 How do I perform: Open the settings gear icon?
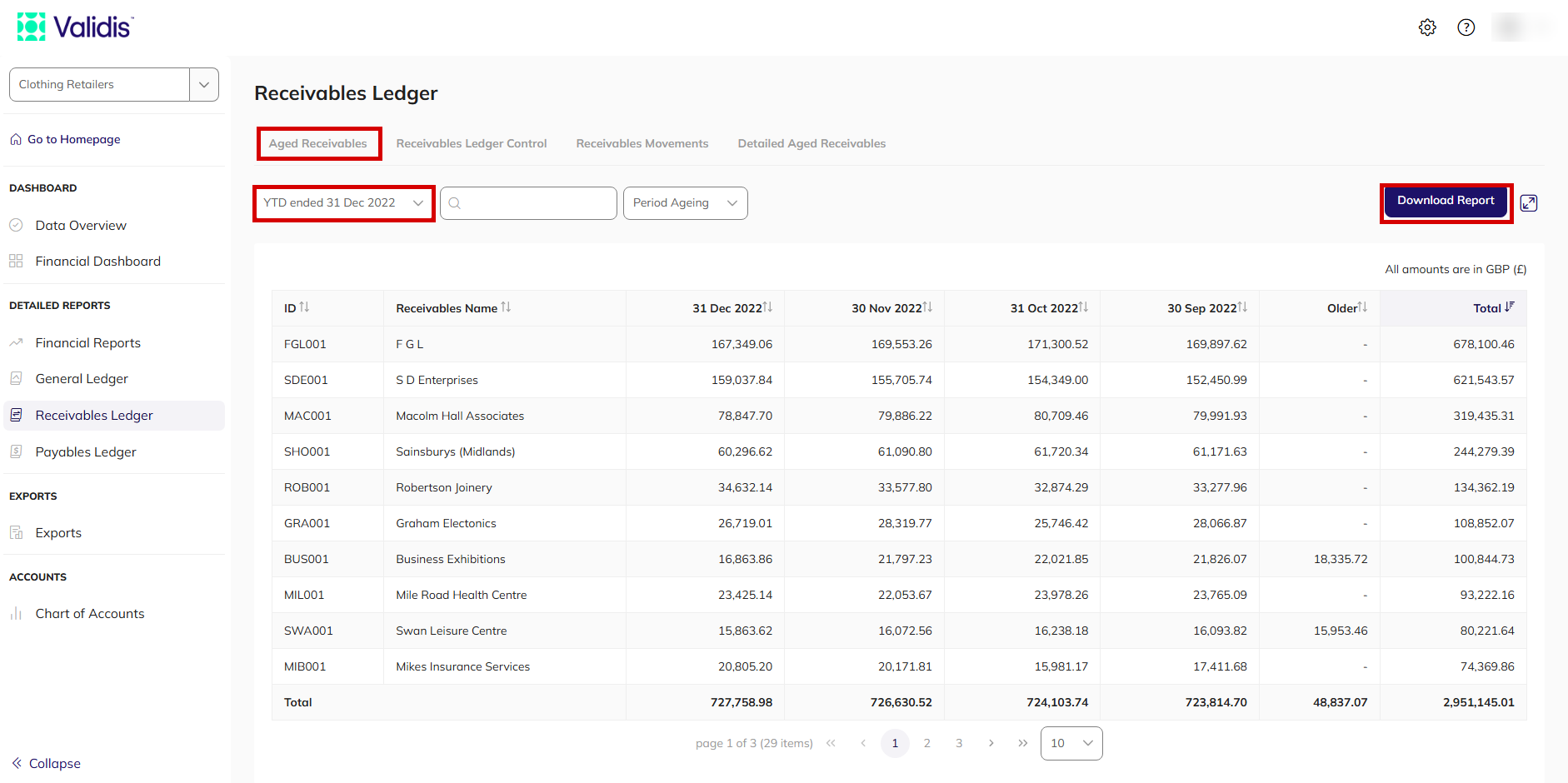tap(1427, 27)
